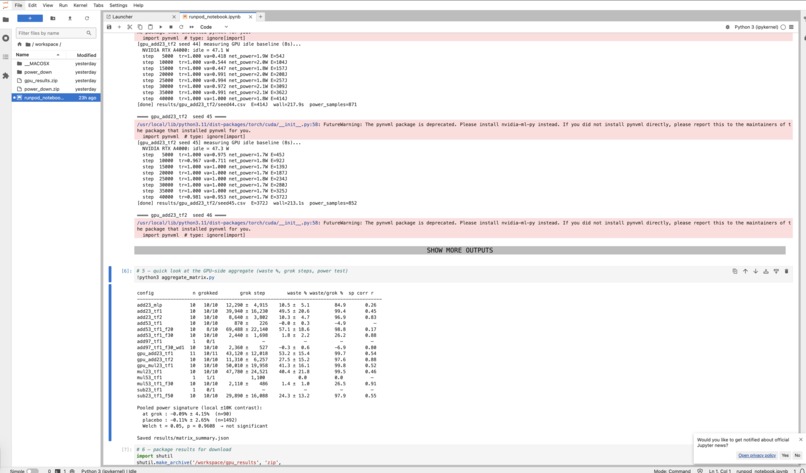Screen dimensions: 806x473
Task: Click the Upload Files icon
Action: pyautogui.click(x=70, y=18)
